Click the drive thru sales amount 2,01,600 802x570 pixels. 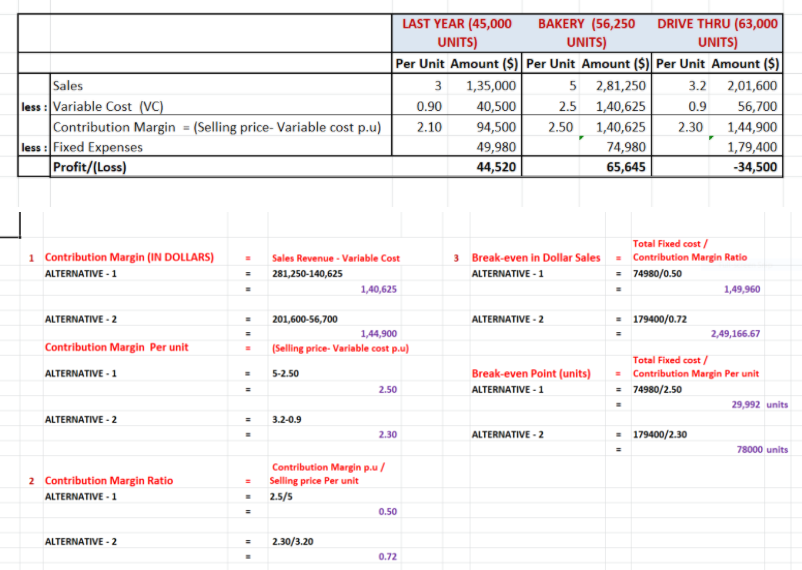coord(752,85)
